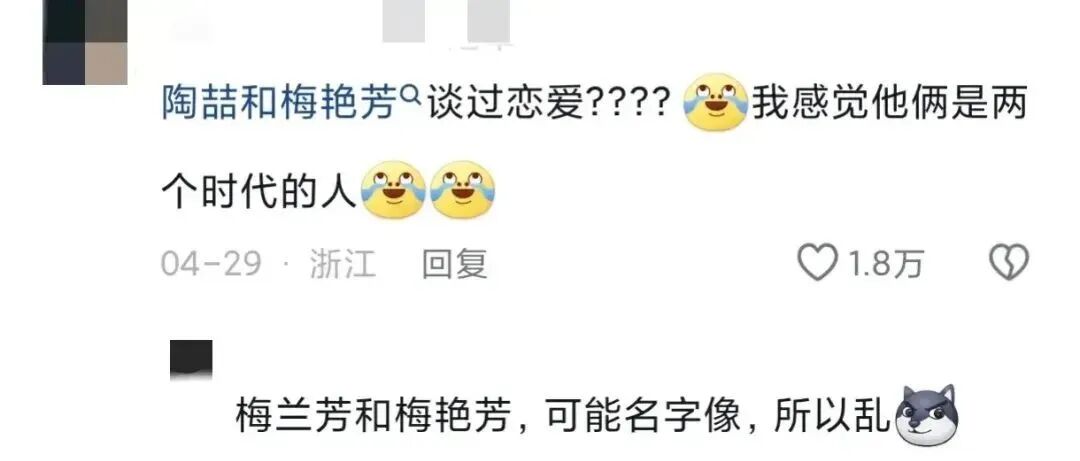
Task: Open the replier's small dark avatar
Action: point(191,360)
